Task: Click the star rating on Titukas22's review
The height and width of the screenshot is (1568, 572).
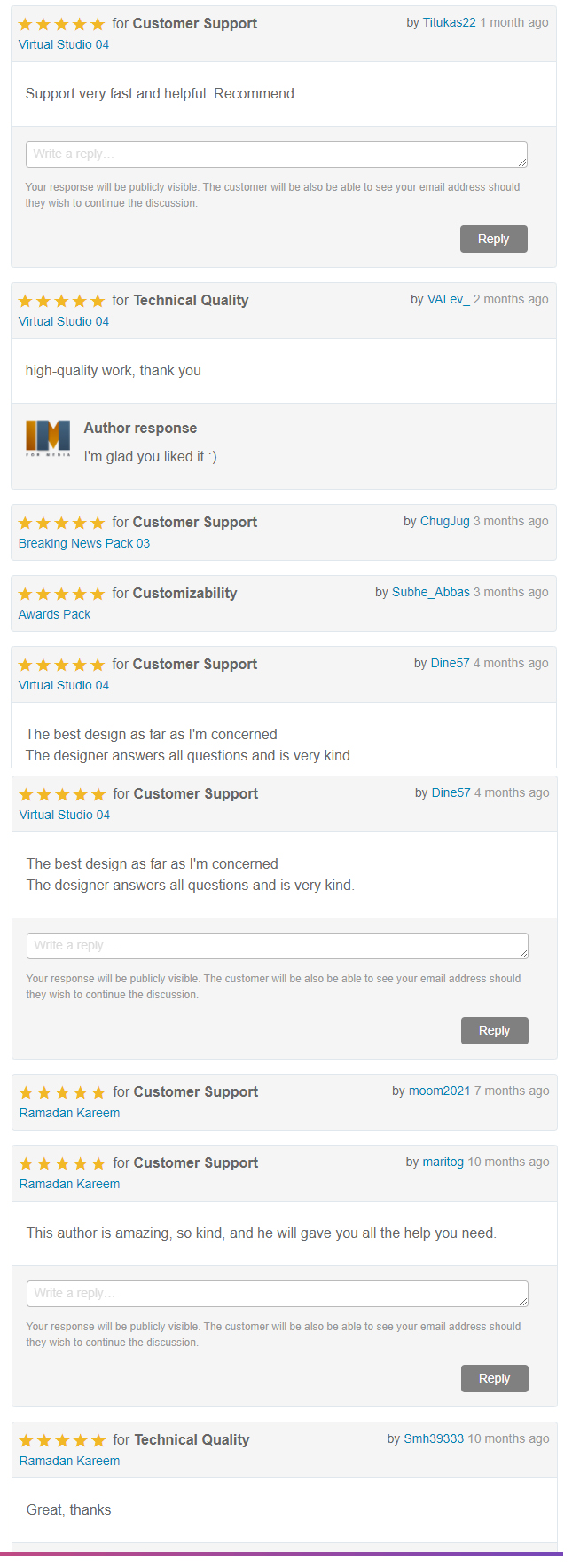Action: coord(61,24)
